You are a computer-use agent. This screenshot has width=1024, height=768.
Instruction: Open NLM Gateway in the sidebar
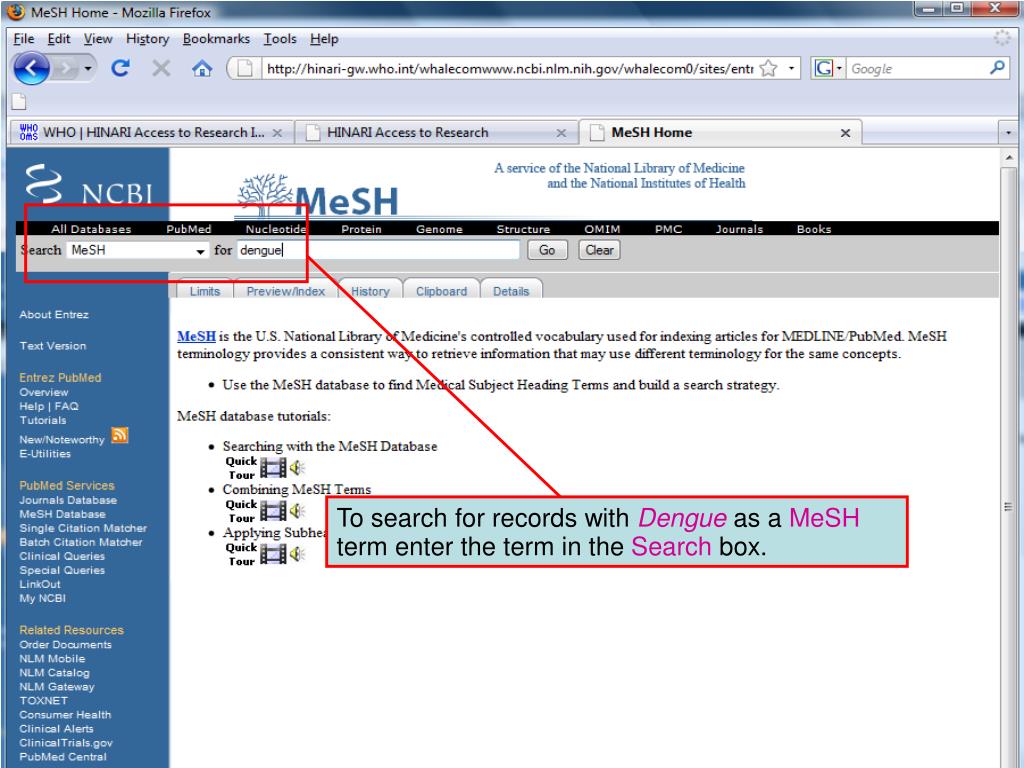click(x=57, y=687)
